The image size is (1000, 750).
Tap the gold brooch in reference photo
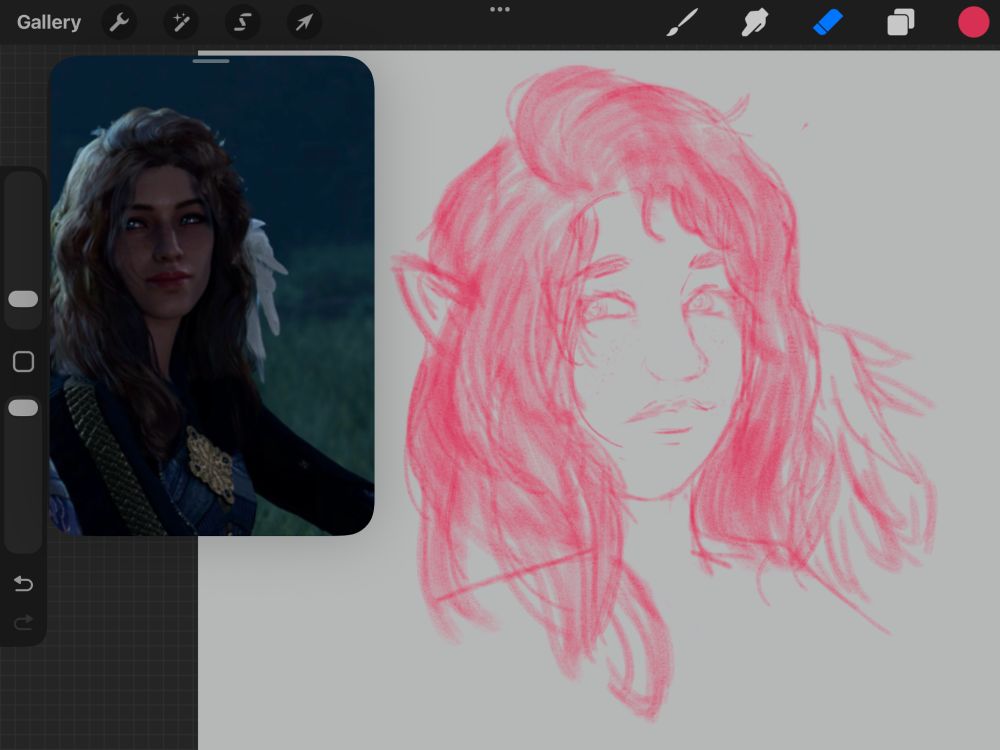209,463
